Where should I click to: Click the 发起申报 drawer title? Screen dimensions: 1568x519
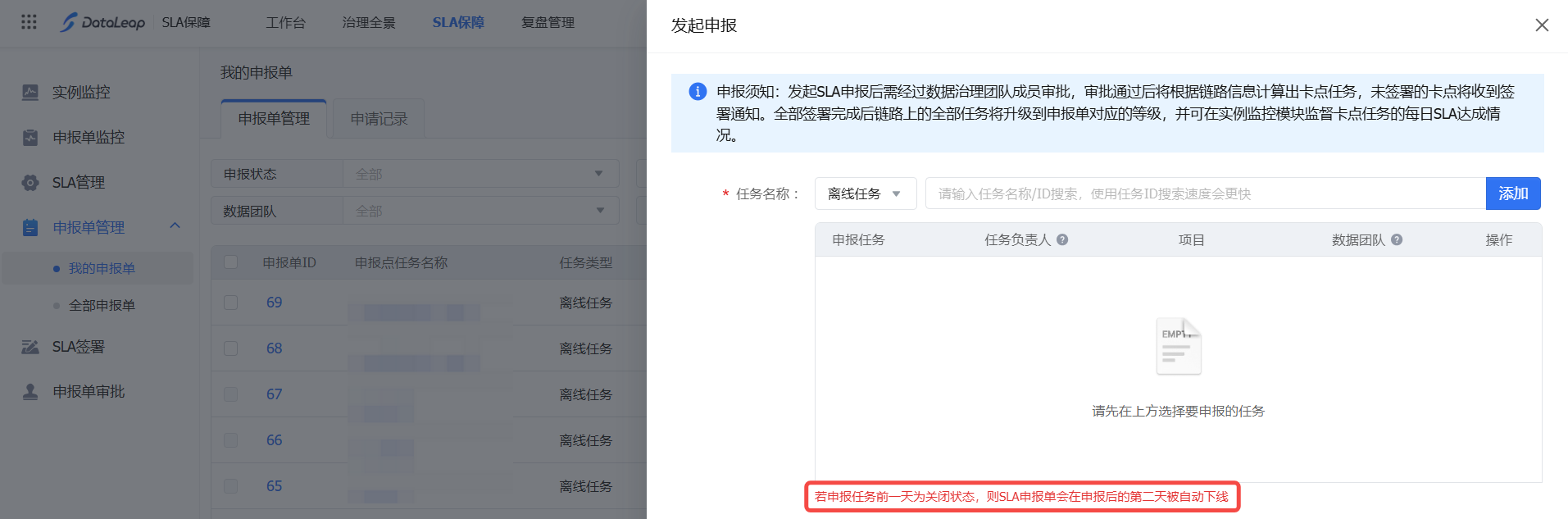(704, 25)
